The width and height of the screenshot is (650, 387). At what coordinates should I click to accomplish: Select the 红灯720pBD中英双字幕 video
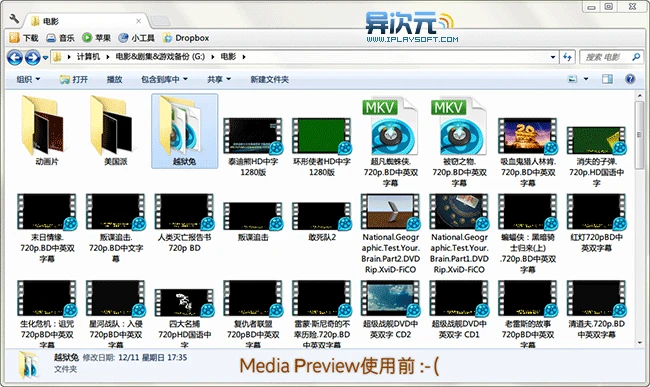(597, 224)
